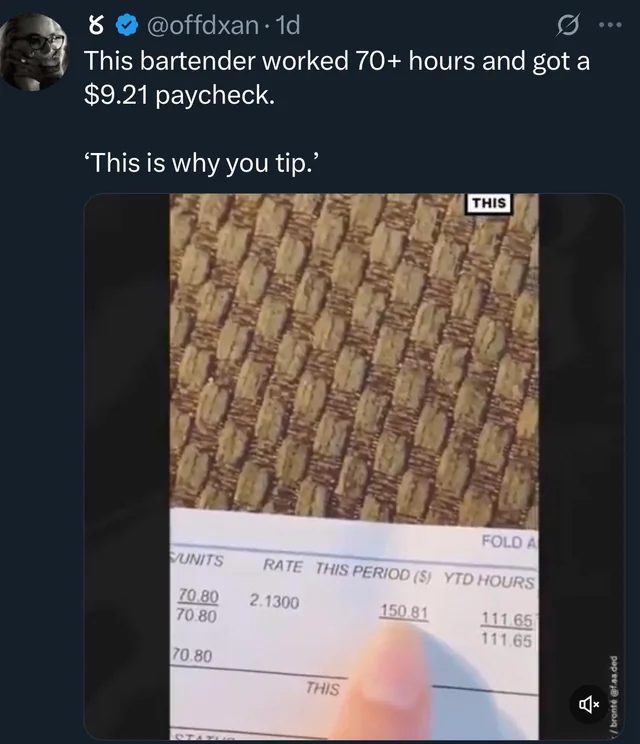Open the post via 1d timestamp
The width and height of the screenshot is (640, 744).
pyautogui.click(x=288, y=25)
